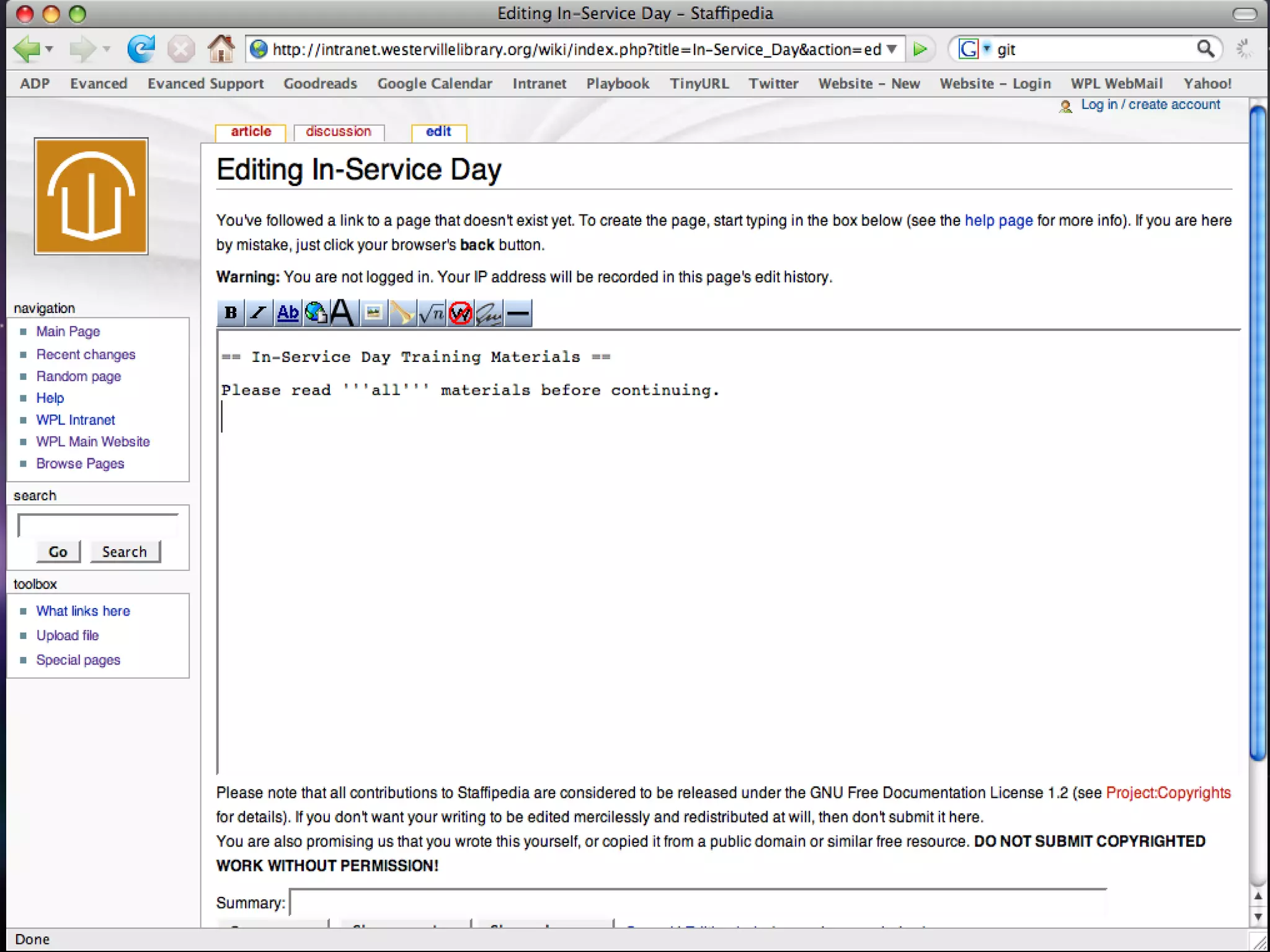This screenshot has width=1270, height=952.
Task: Click the Bold text toolbar button
Action: (x=231, y=313)
